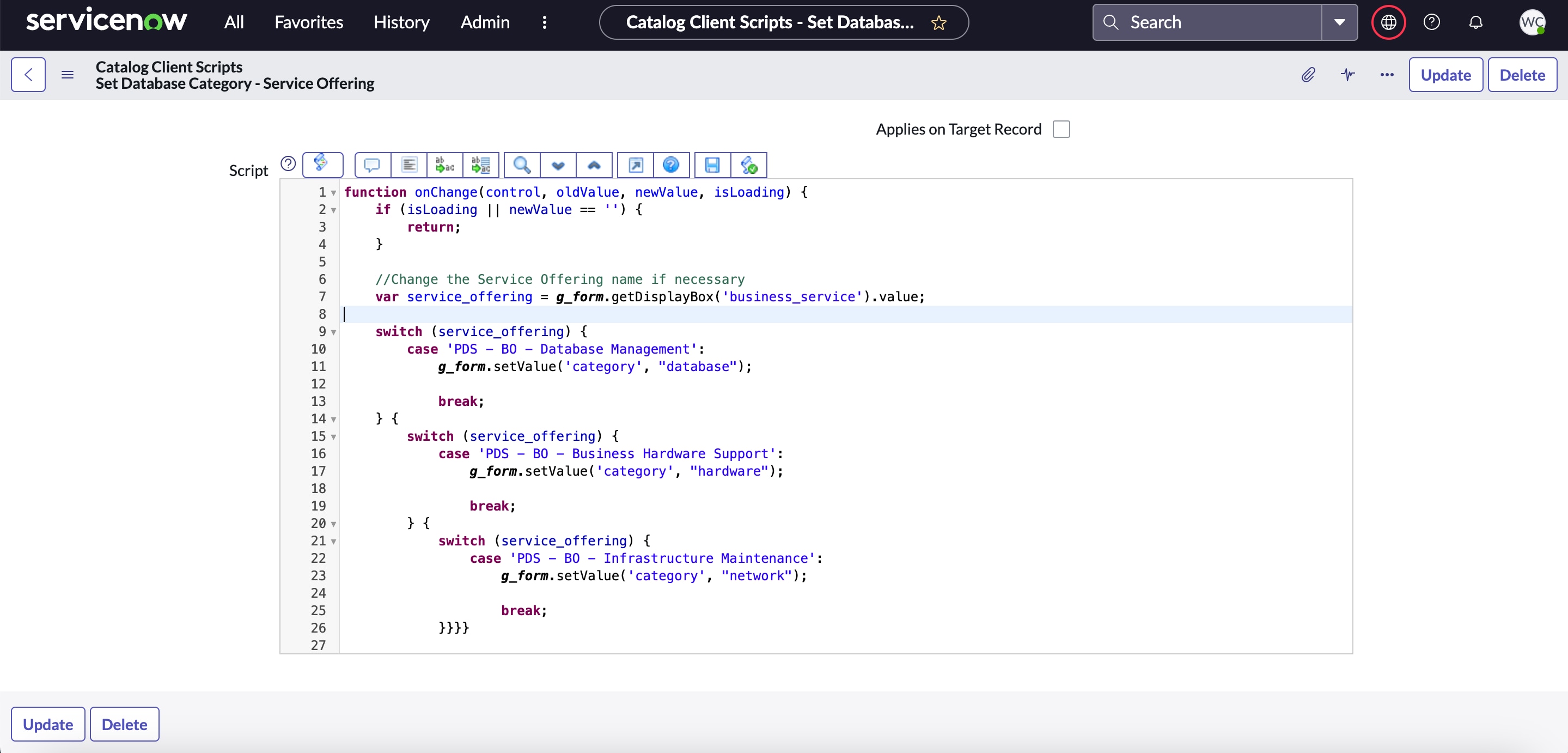Click the top Update button
This screenshot has width=1568, height=753.
[1445, 75]
